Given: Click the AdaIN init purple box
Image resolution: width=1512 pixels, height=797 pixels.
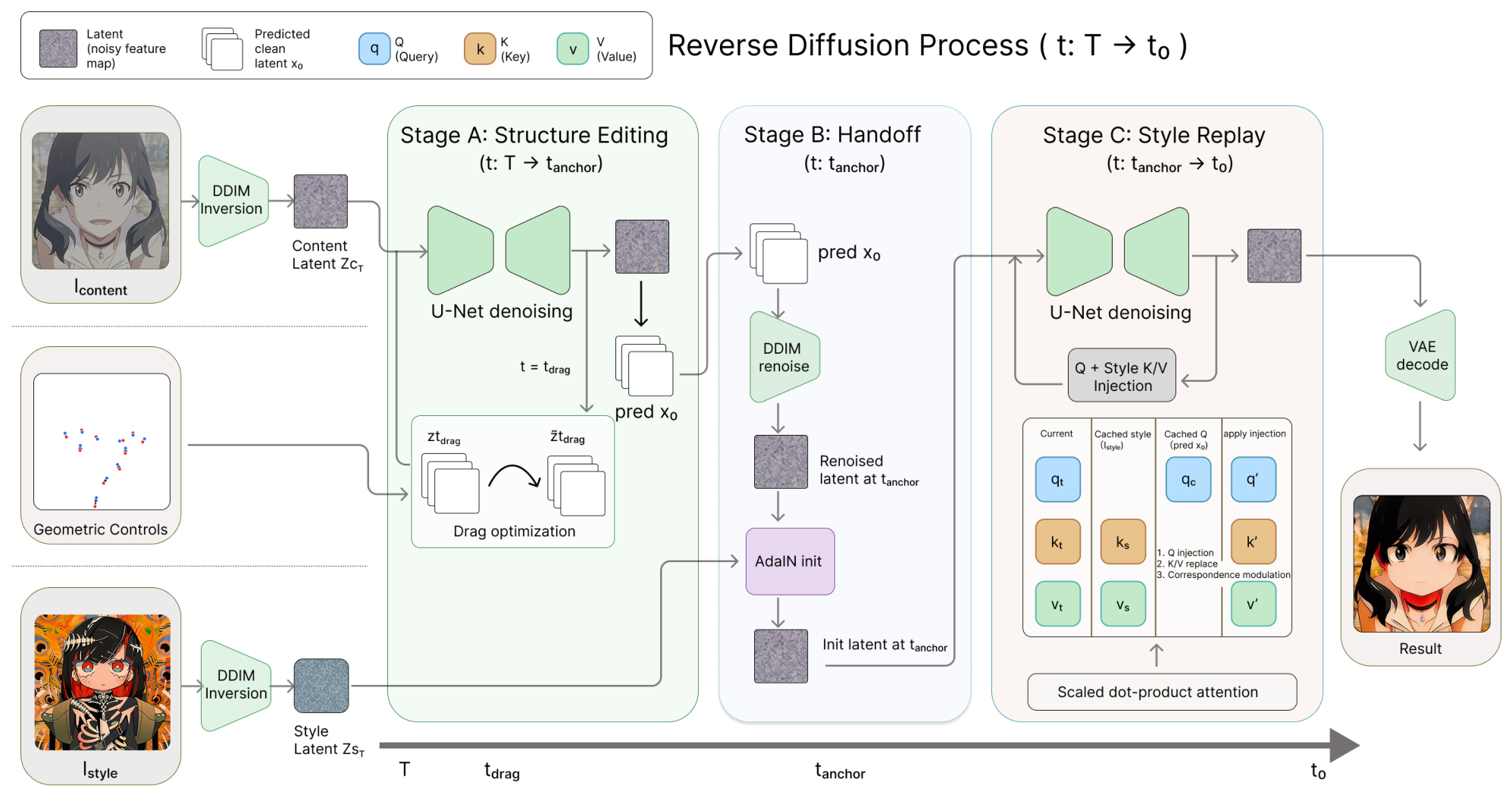Looking at the screenshot, I should [x=790, y=561].
